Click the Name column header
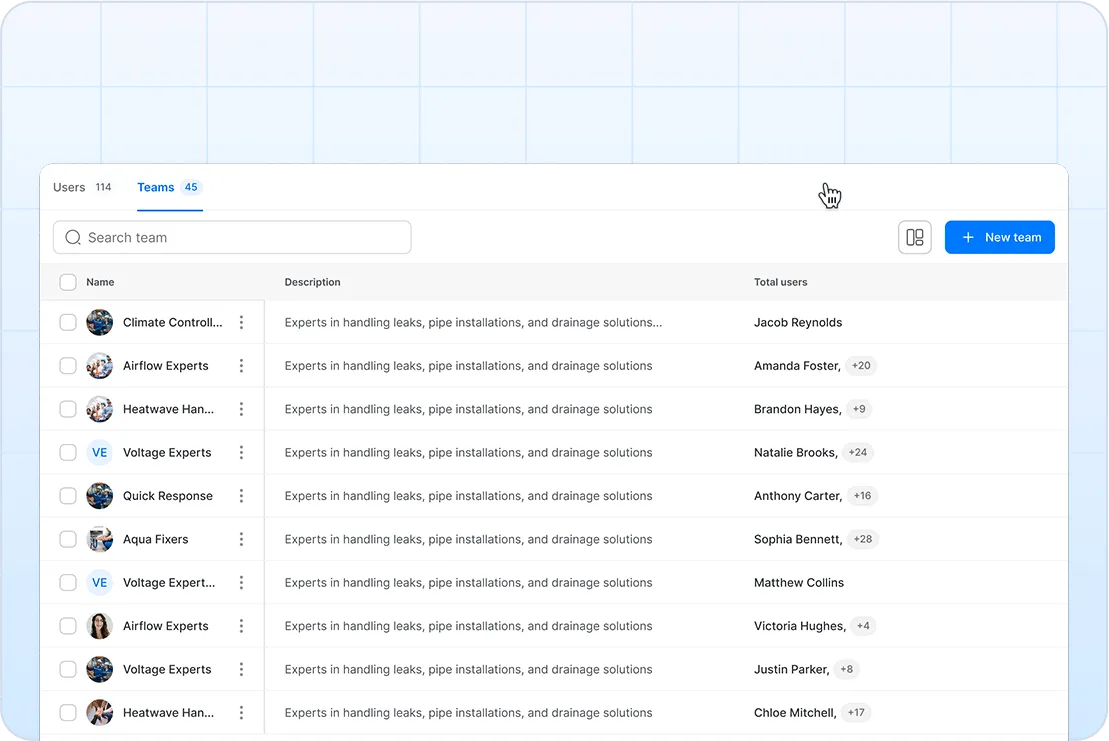 pos(100,282)
